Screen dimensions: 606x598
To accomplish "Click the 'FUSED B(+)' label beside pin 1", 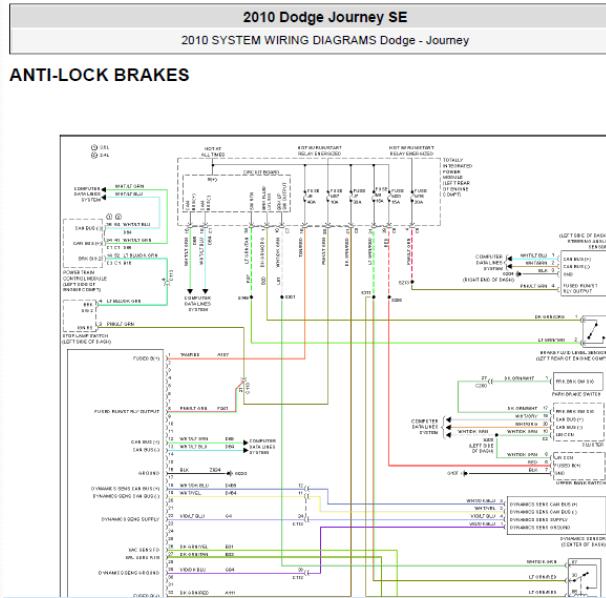I will pos(146,358).
